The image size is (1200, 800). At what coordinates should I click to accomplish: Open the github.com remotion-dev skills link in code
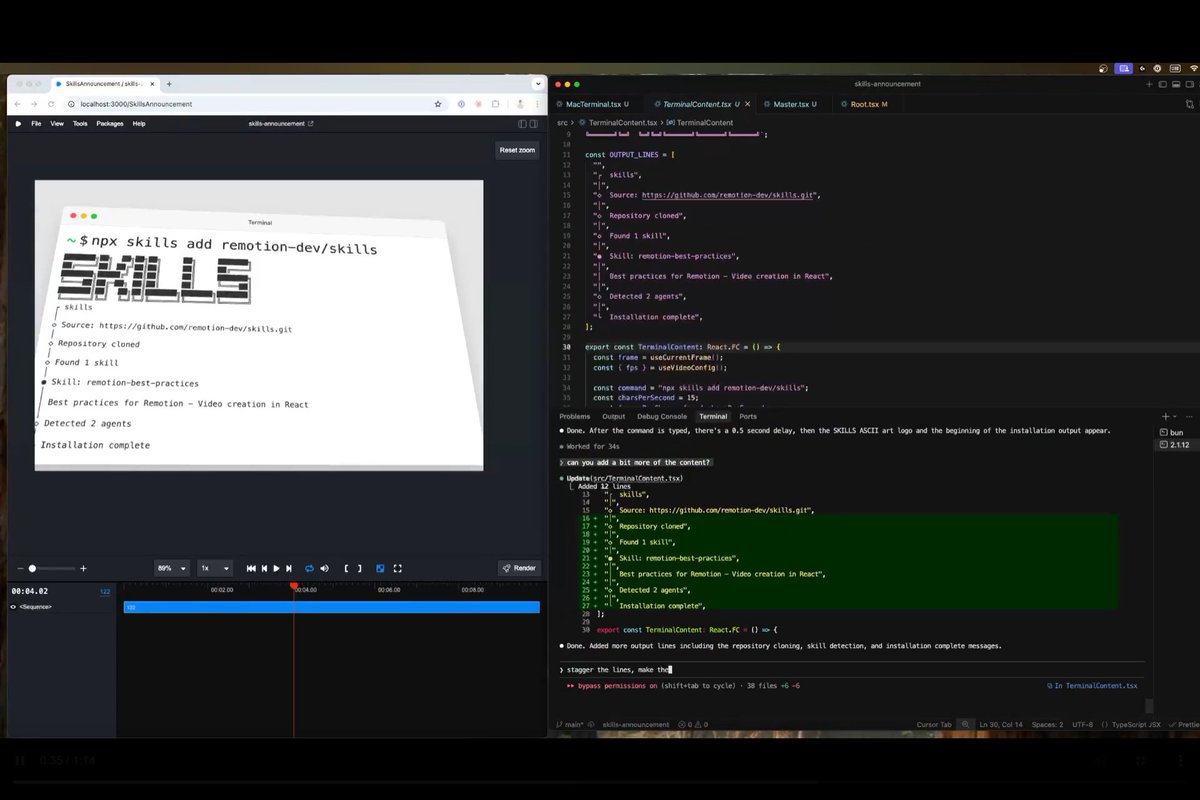coord(729,195)
